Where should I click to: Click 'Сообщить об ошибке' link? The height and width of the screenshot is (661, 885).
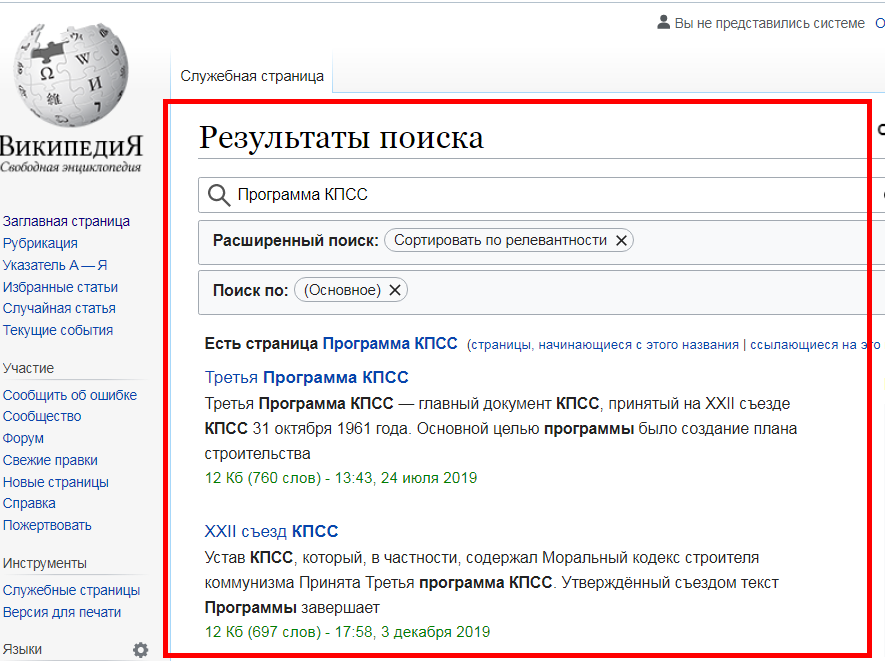click(70, 395)
